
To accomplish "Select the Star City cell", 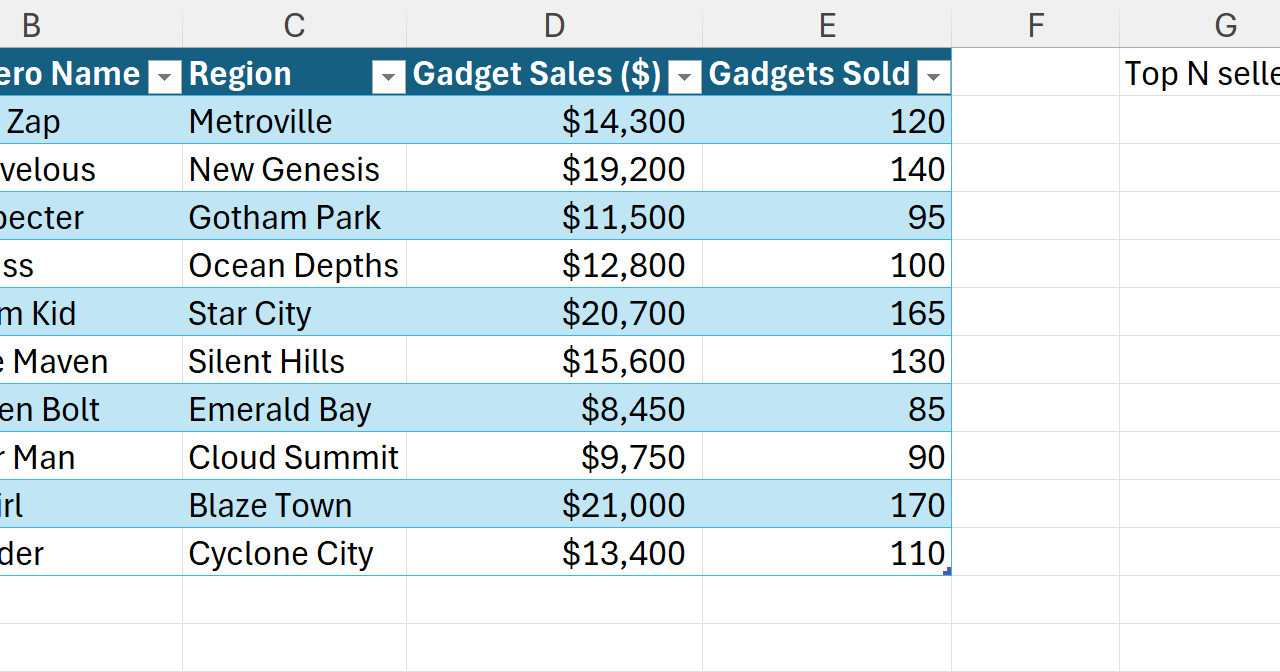I will 294,313.
